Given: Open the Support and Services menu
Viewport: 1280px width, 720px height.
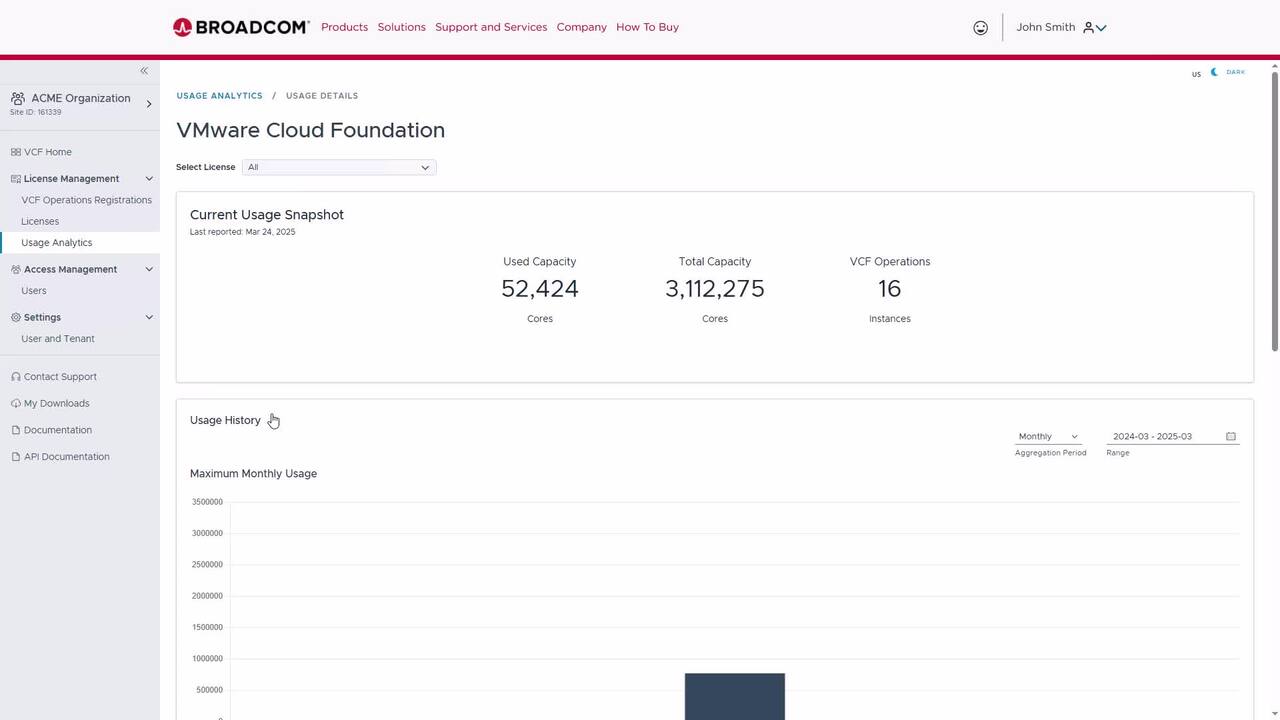Looking at the screenshot, I should point(491,27).
